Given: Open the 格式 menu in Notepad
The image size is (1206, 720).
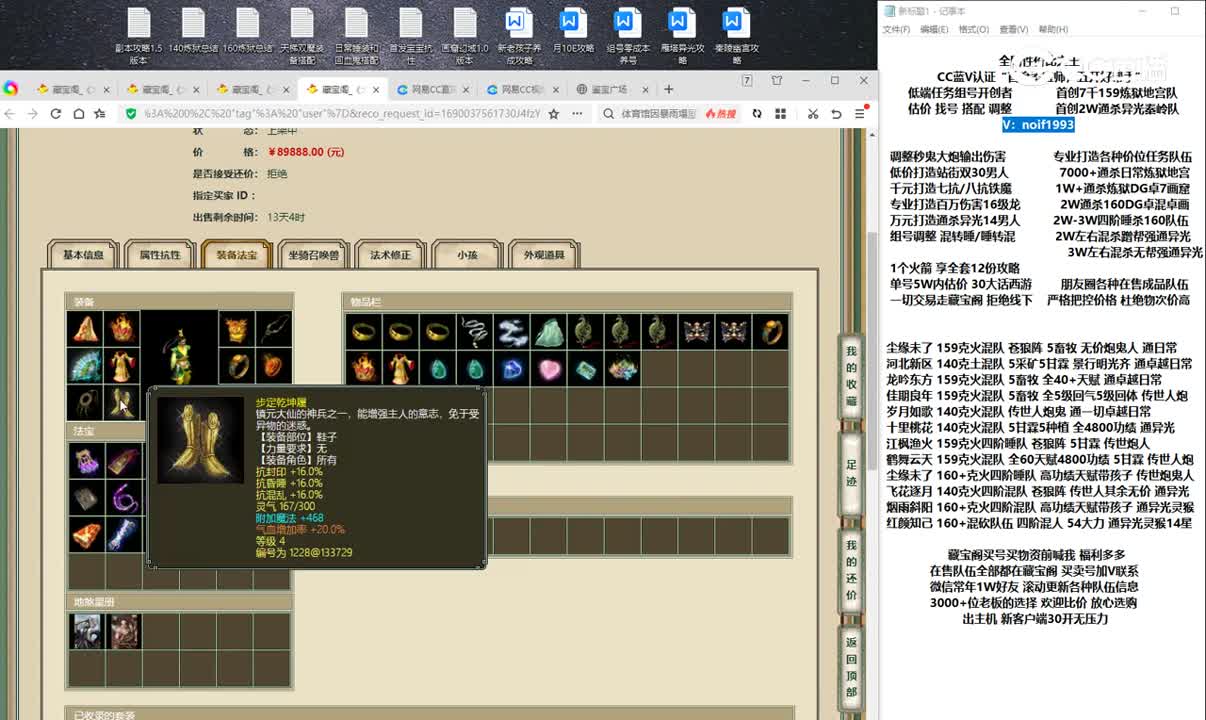Looking at the screenshot, I should coord(973,30).
